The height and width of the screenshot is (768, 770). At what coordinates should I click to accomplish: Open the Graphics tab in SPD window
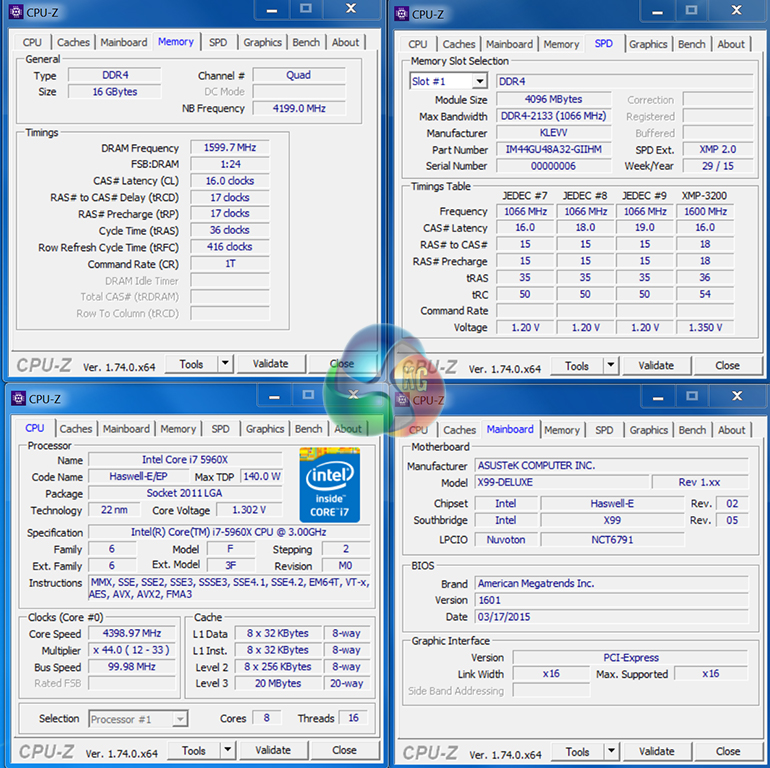[x=648, y=44]
